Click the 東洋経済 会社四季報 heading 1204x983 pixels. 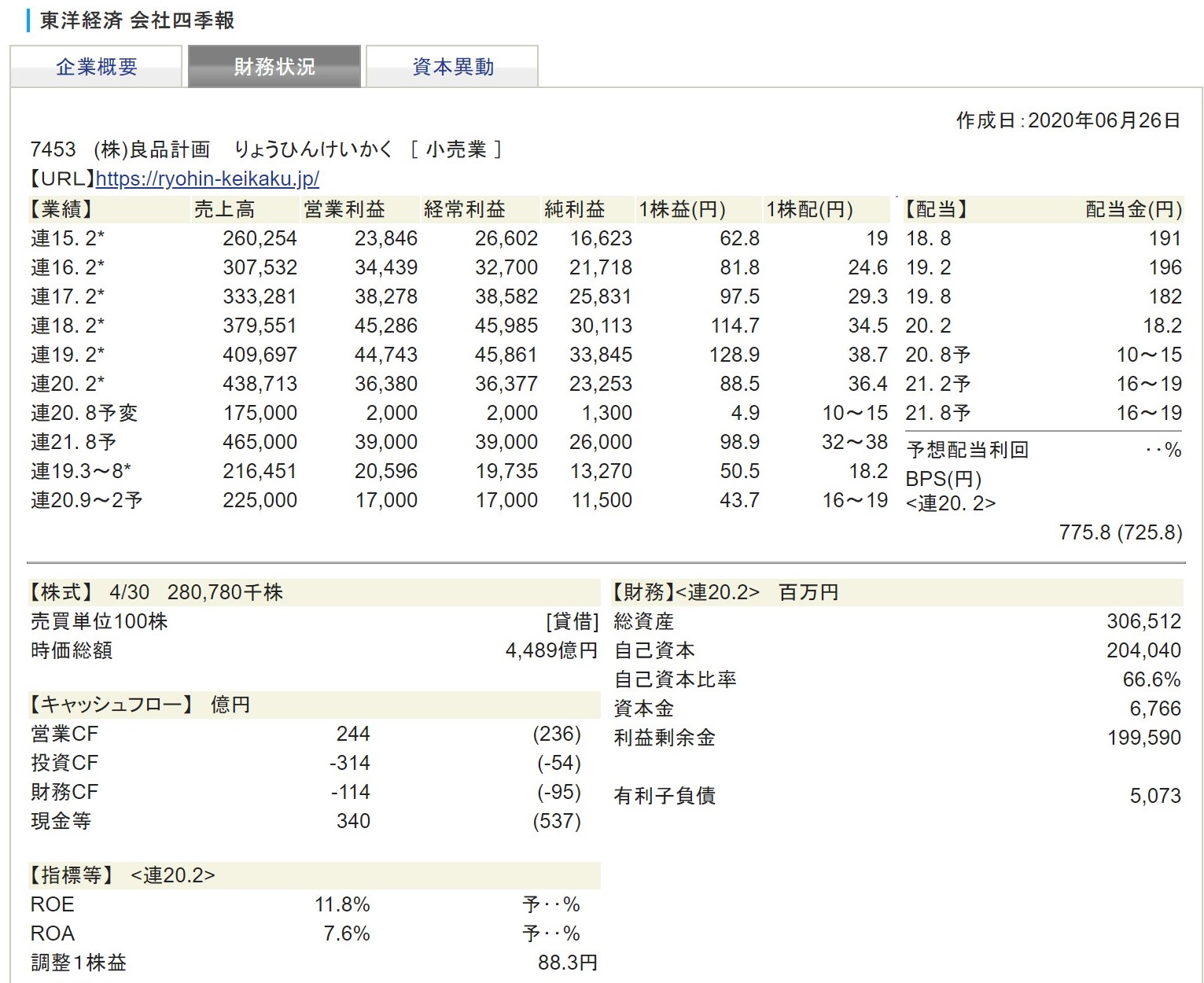point(138,20)
